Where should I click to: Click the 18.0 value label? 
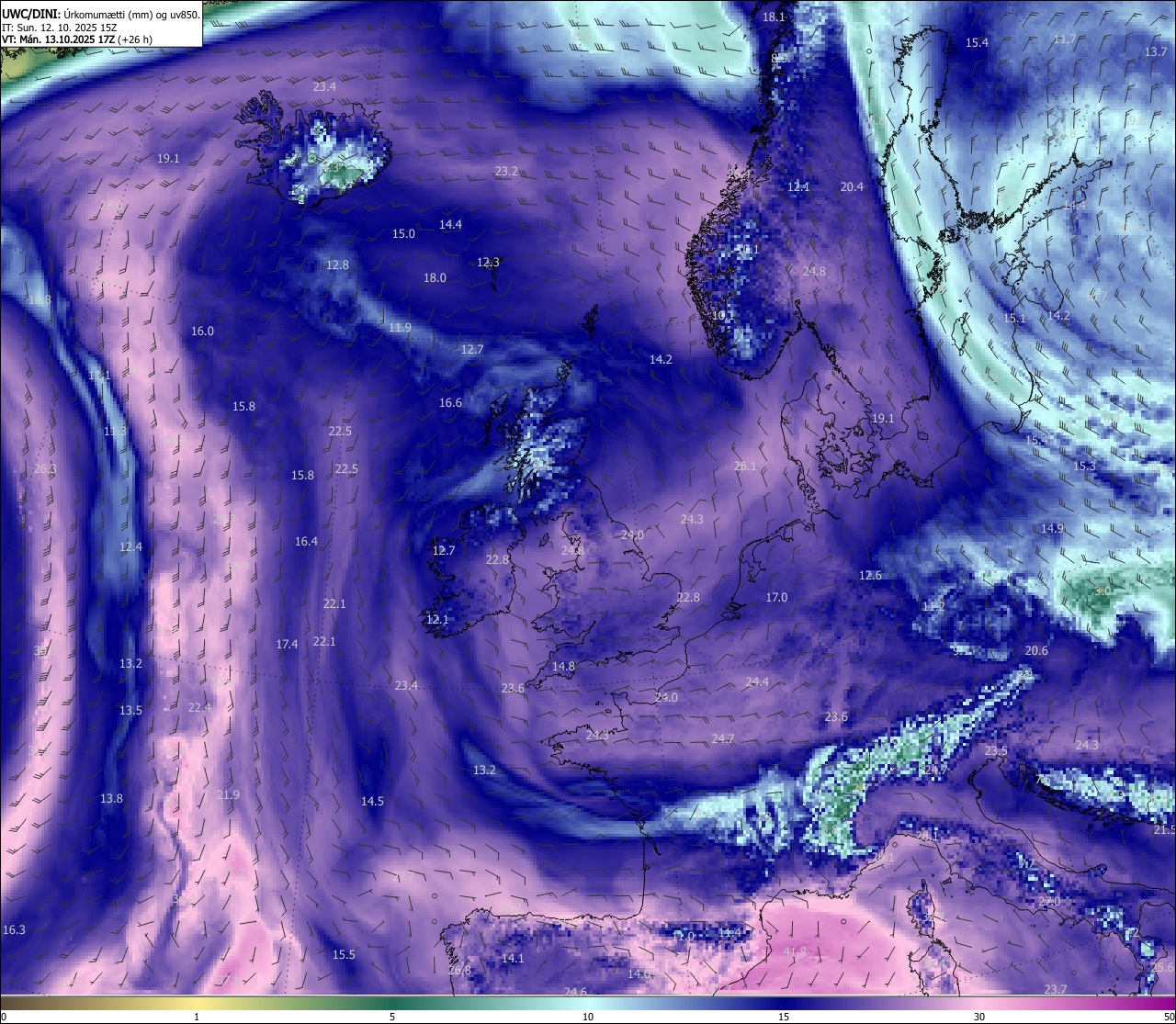pyautogui.click(x=435, y=278)
